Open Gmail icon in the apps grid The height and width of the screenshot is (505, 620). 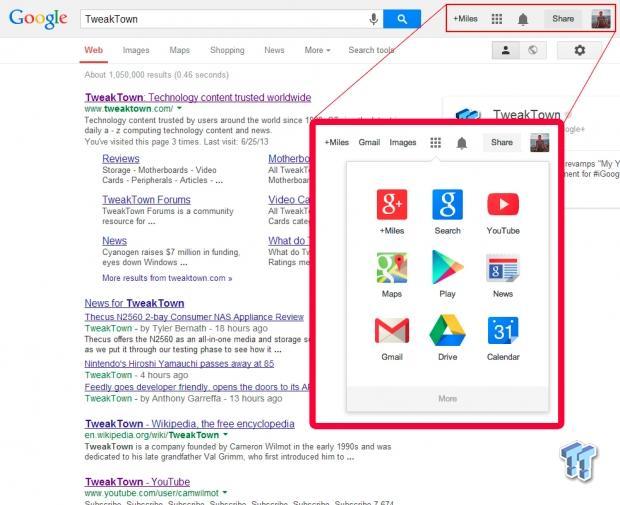tap(392, 331)
